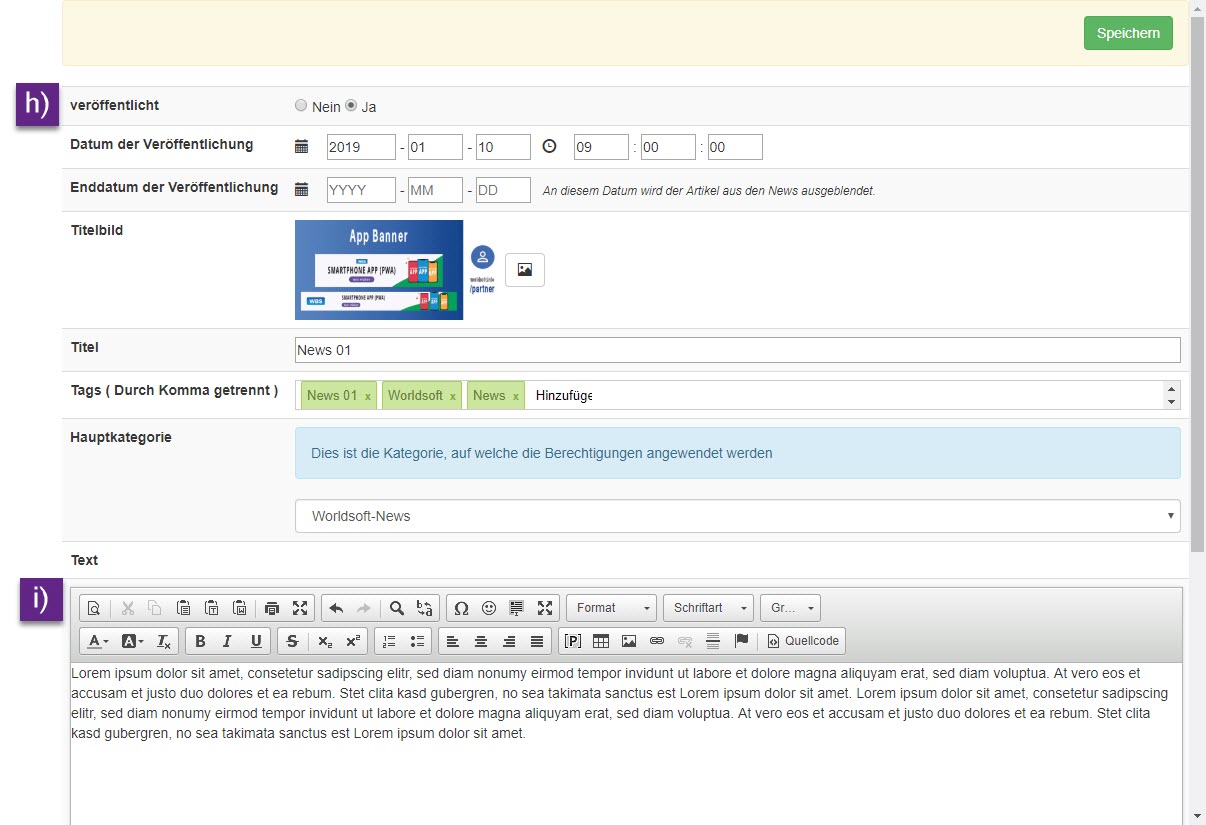1206x825 pixels.
Task: Click the undo arrow in the editor
Action: pos(335,607)
